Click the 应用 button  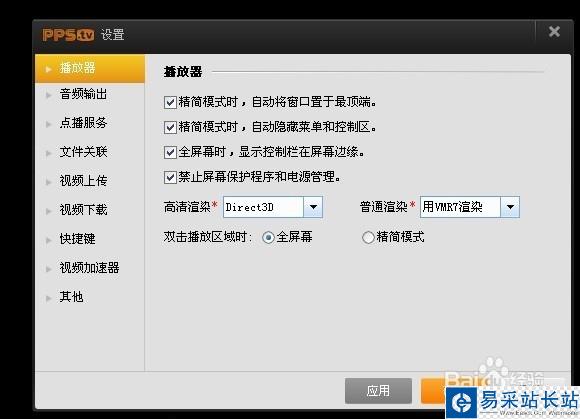point(378,391)
